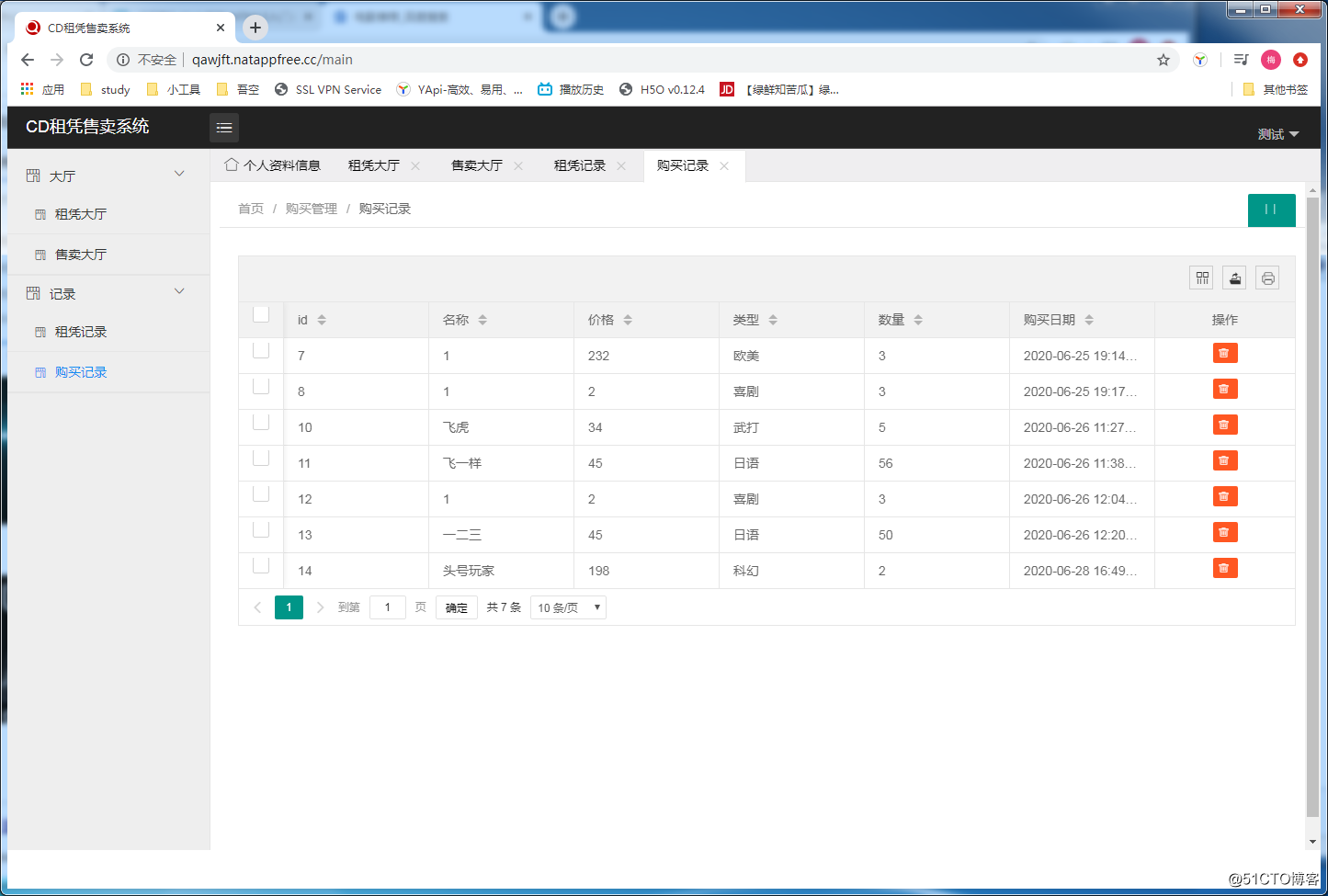This screenshot has width=1328, height=896.
Task: Switch to the 租凭记录 tab
Action: 580,165
